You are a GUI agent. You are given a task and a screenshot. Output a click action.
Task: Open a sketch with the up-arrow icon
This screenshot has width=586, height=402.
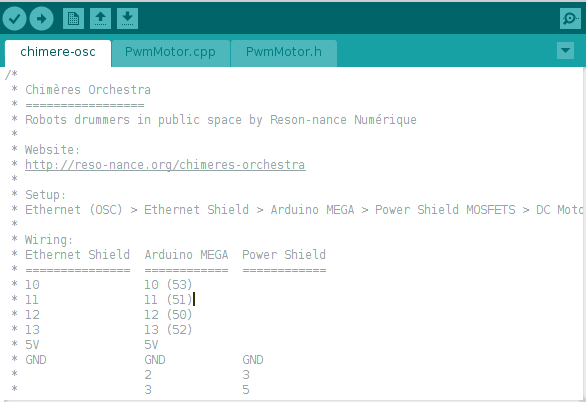point(101,18)
